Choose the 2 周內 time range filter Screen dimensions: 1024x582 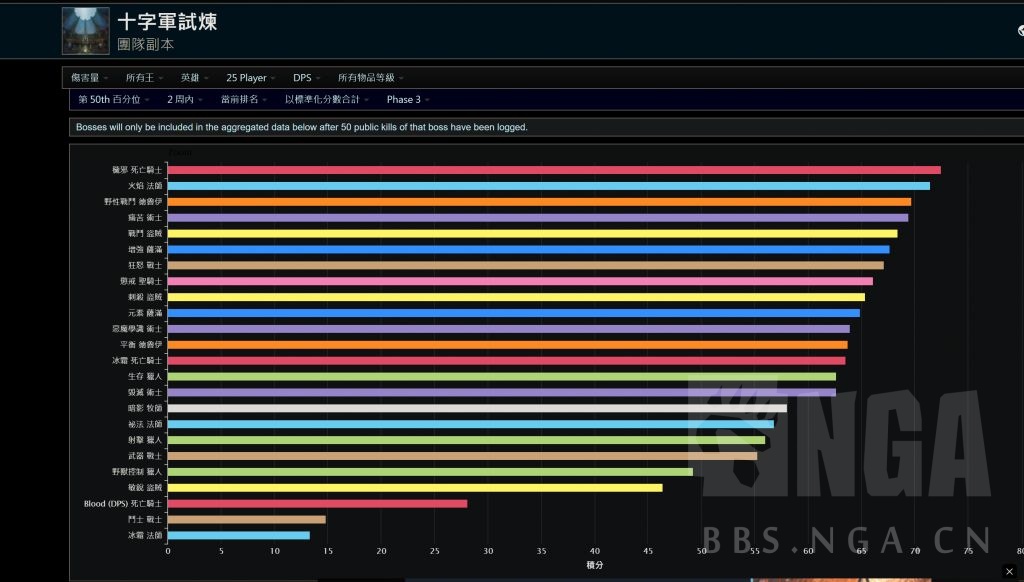tap(186, 100)
